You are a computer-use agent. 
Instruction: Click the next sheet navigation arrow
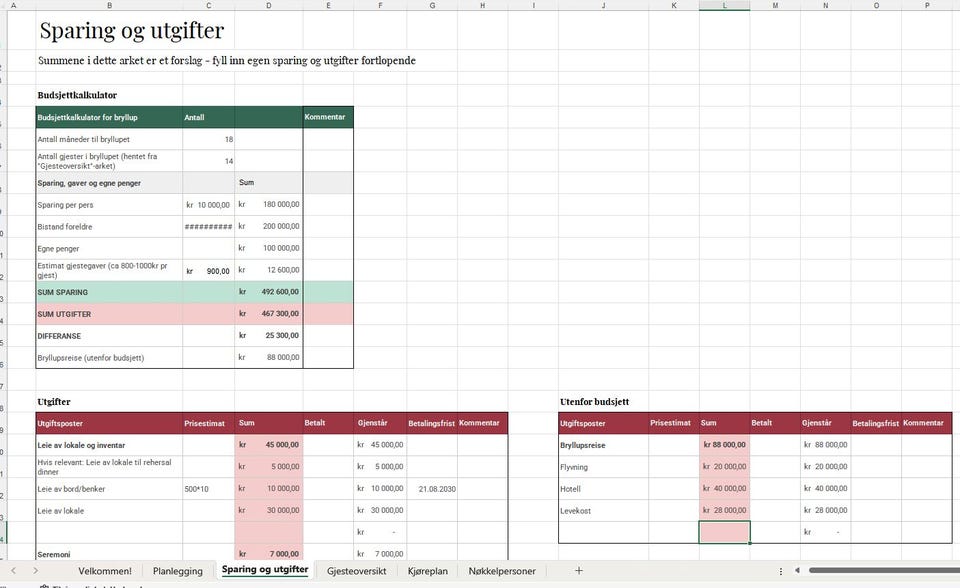click(x=36, y=570)
